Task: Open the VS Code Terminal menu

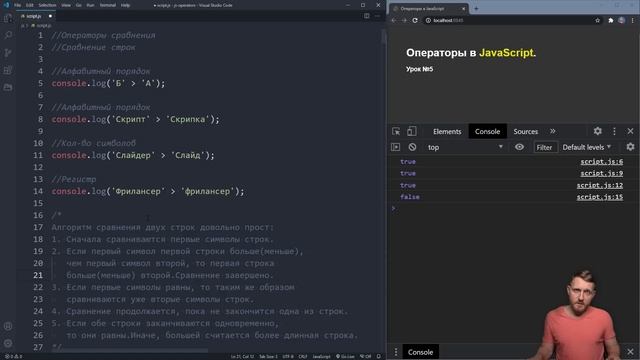Action: coord(108,5)
